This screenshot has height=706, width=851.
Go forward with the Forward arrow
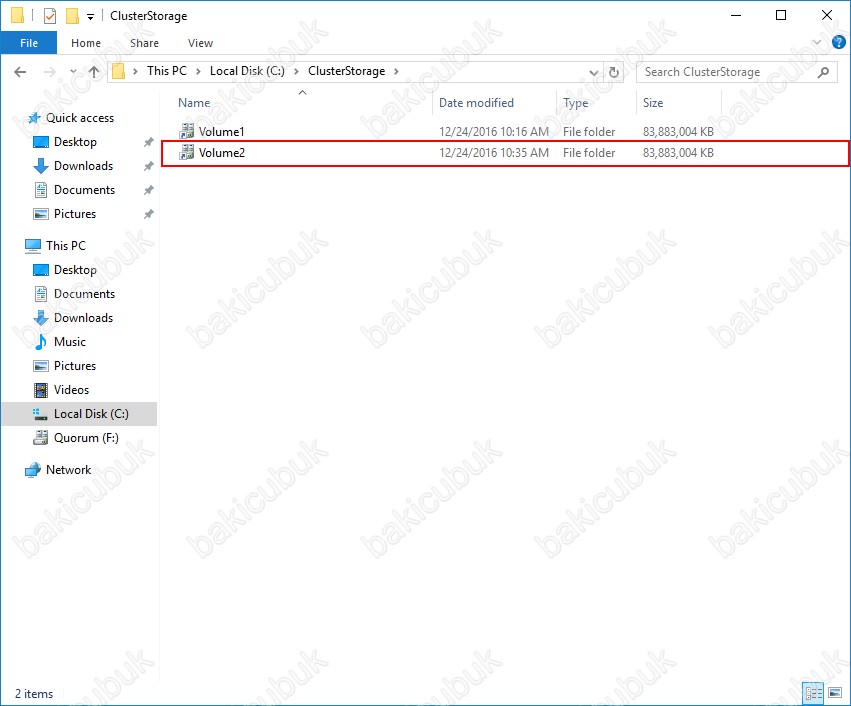tap(49, 72)
